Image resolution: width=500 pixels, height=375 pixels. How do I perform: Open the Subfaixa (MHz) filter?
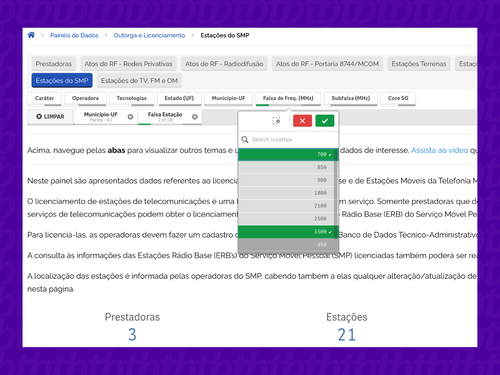(x=351, y=99)
